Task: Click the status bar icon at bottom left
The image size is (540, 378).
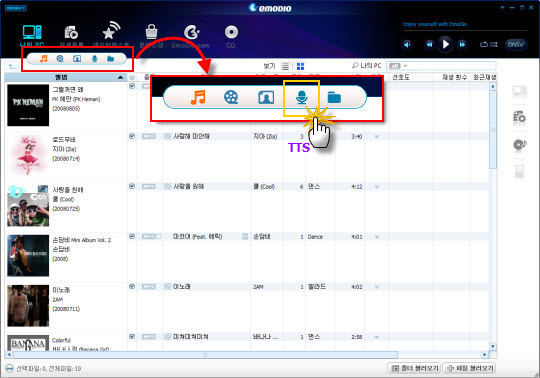Action: click(10, 369)
